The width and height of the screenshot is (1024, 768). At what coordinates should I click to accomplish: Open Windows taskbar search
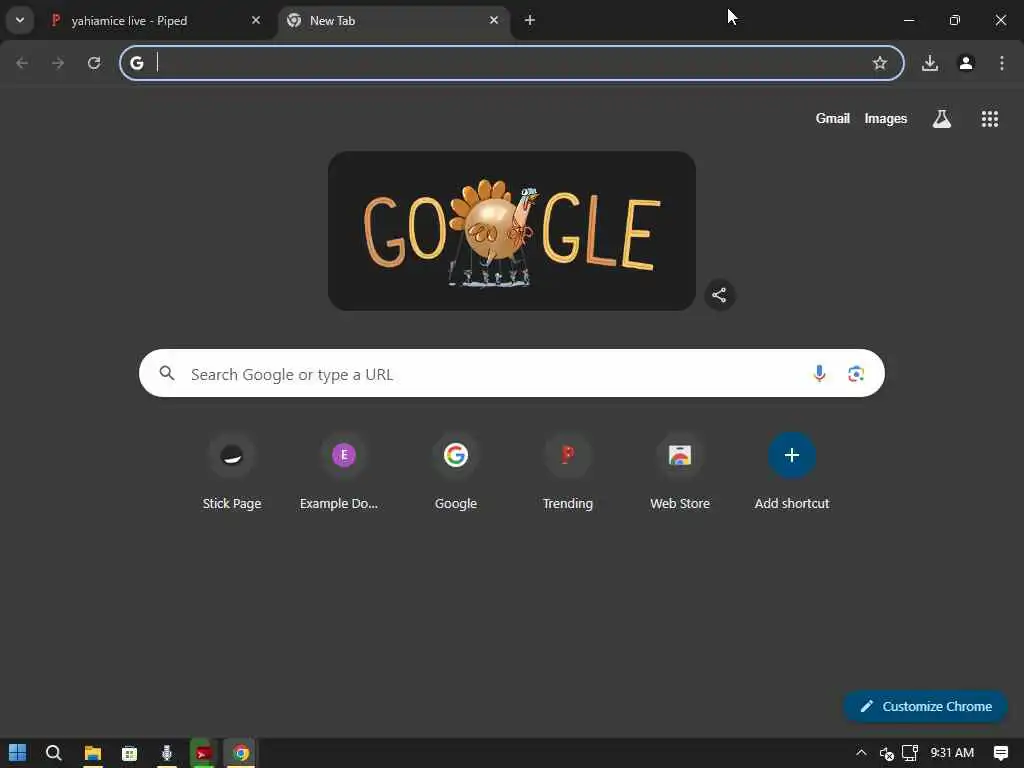click(54, 753)
